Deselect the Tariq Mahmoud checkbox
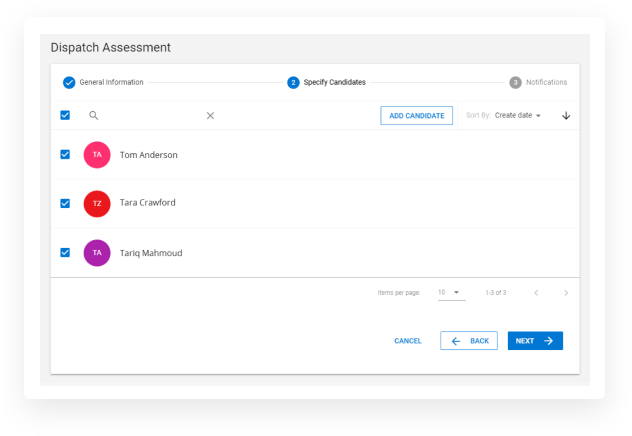This screenshot has width=632, height=436. 65,253
